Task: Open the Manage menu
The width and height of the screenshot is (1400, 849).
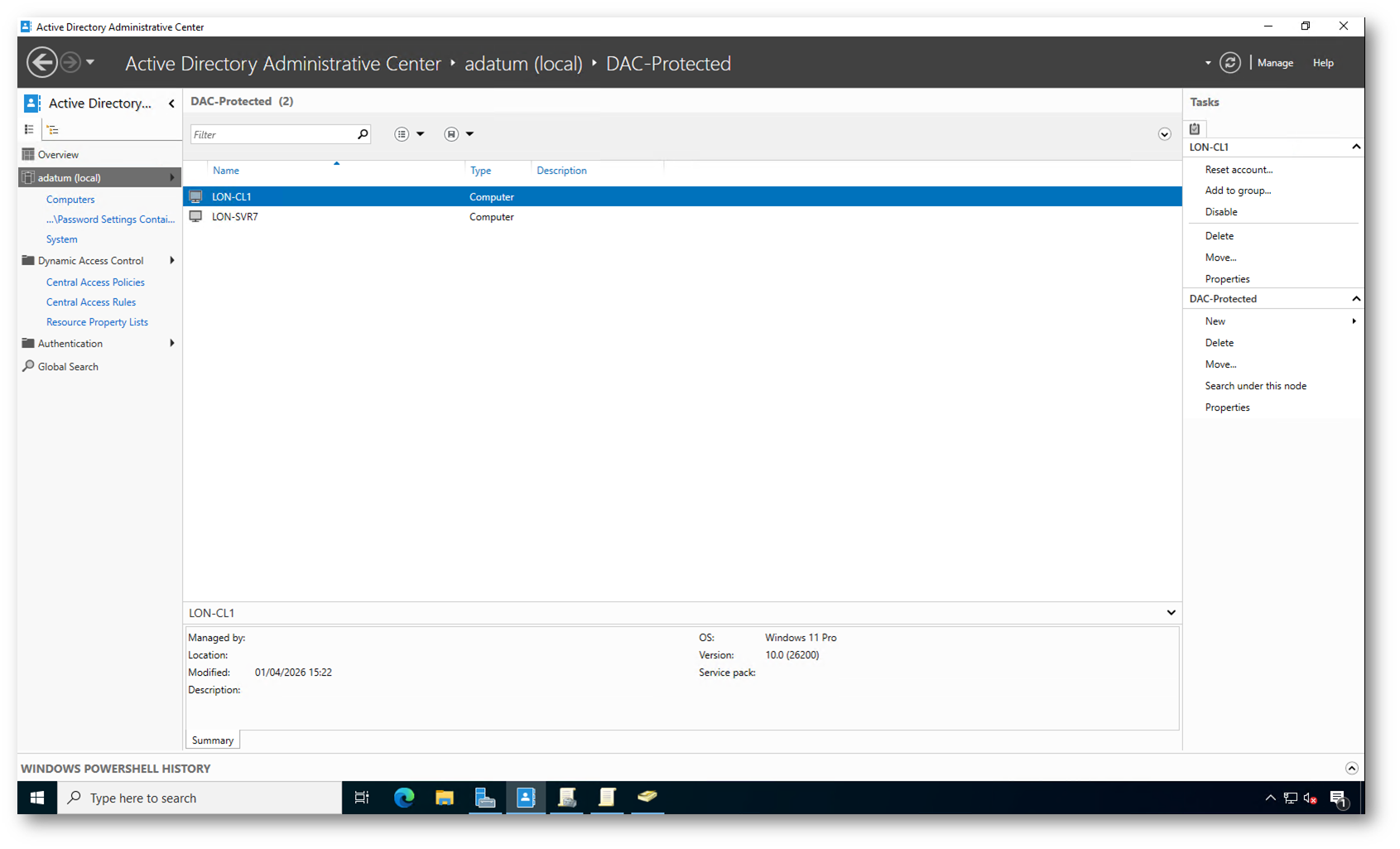Action: pos(1275,63)
